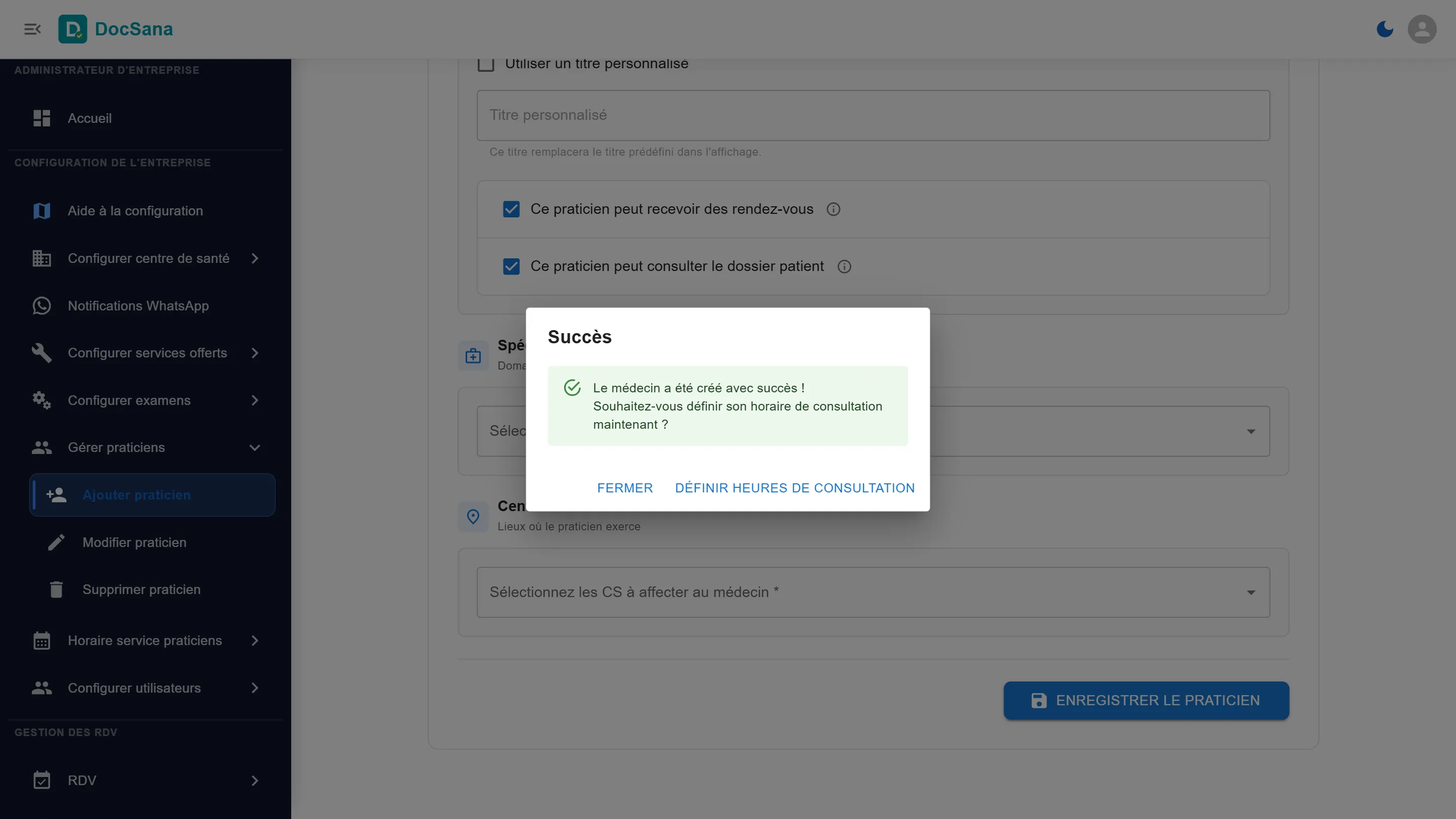
Task: Collapse the Gérer praticiens submenu
Action: coord(255,447)
